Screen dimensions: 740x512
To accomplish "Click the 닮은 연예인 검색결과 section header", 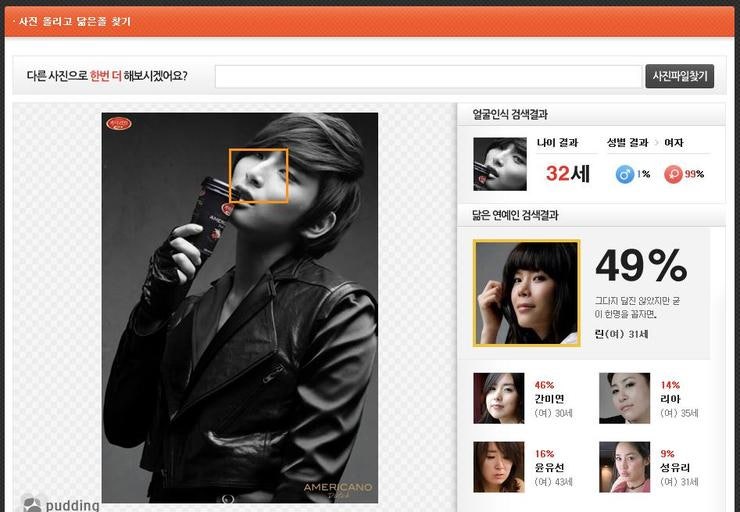I will point(515,215).
